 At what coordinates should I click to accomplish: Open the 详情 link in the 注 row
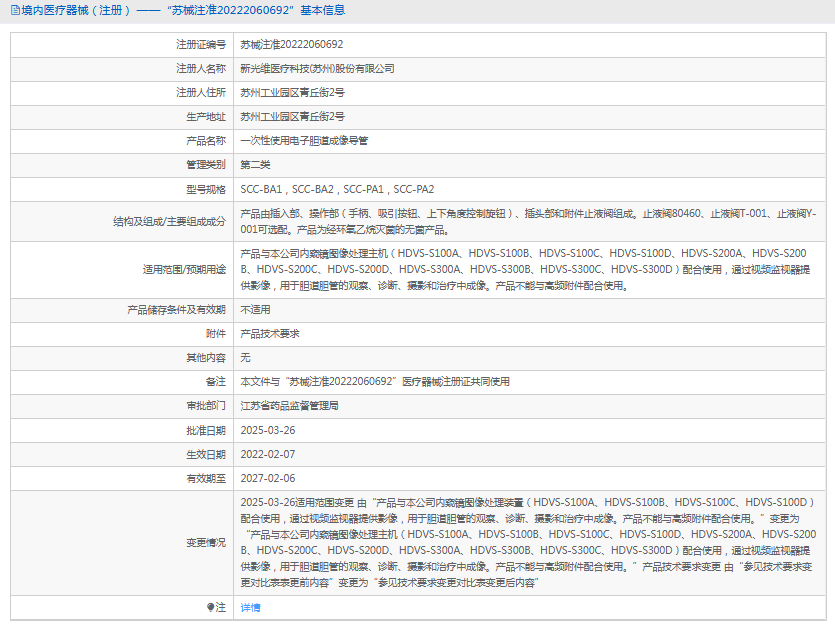click(250, 607)
